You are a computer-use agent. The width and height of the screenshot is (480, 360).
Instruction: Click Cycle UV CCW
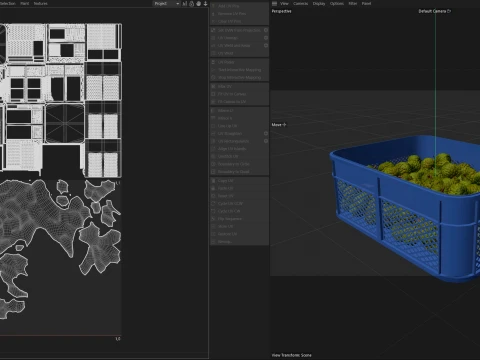[239, 203]
